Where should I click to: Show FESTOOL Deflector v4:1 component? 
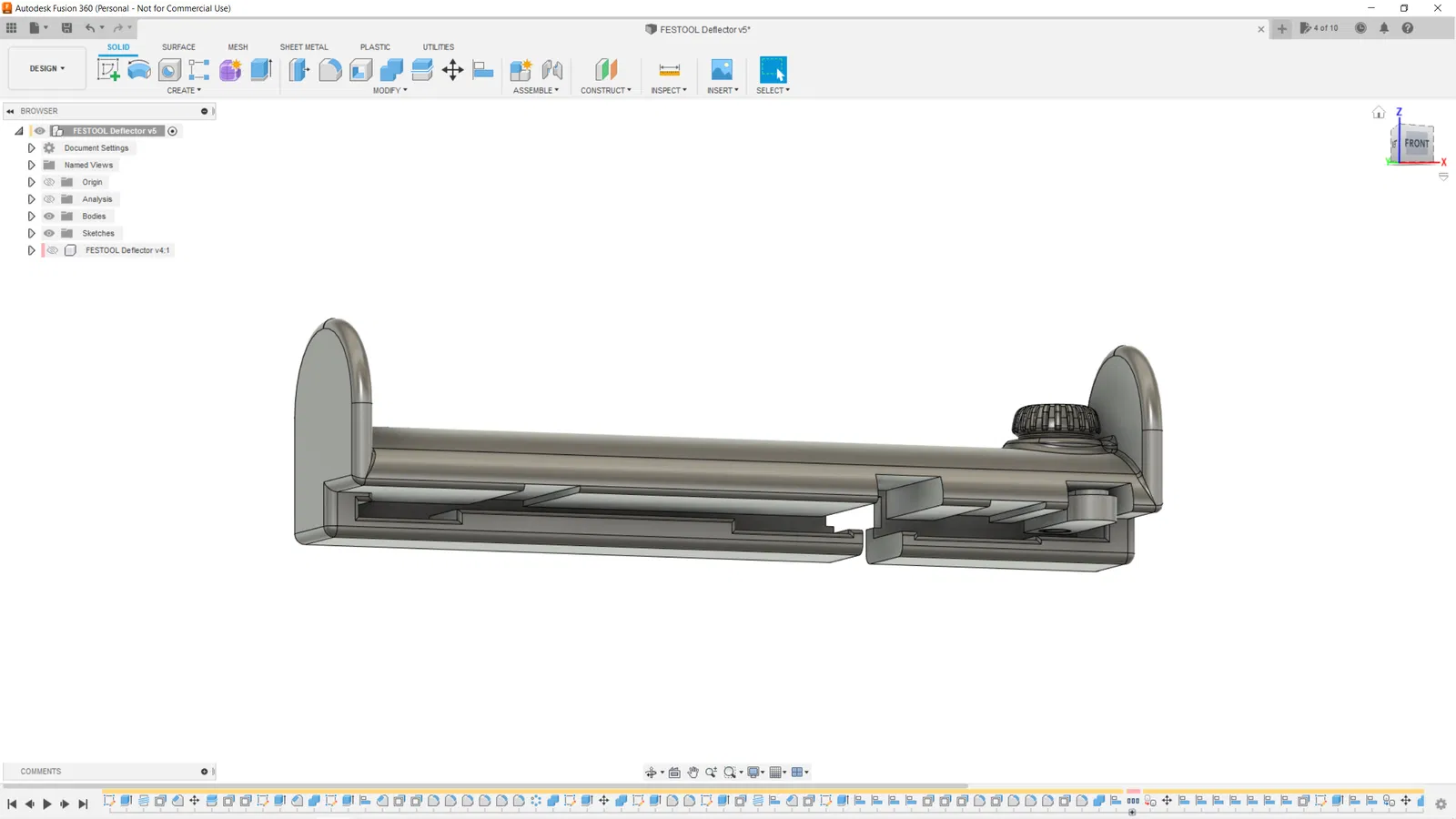53,250
